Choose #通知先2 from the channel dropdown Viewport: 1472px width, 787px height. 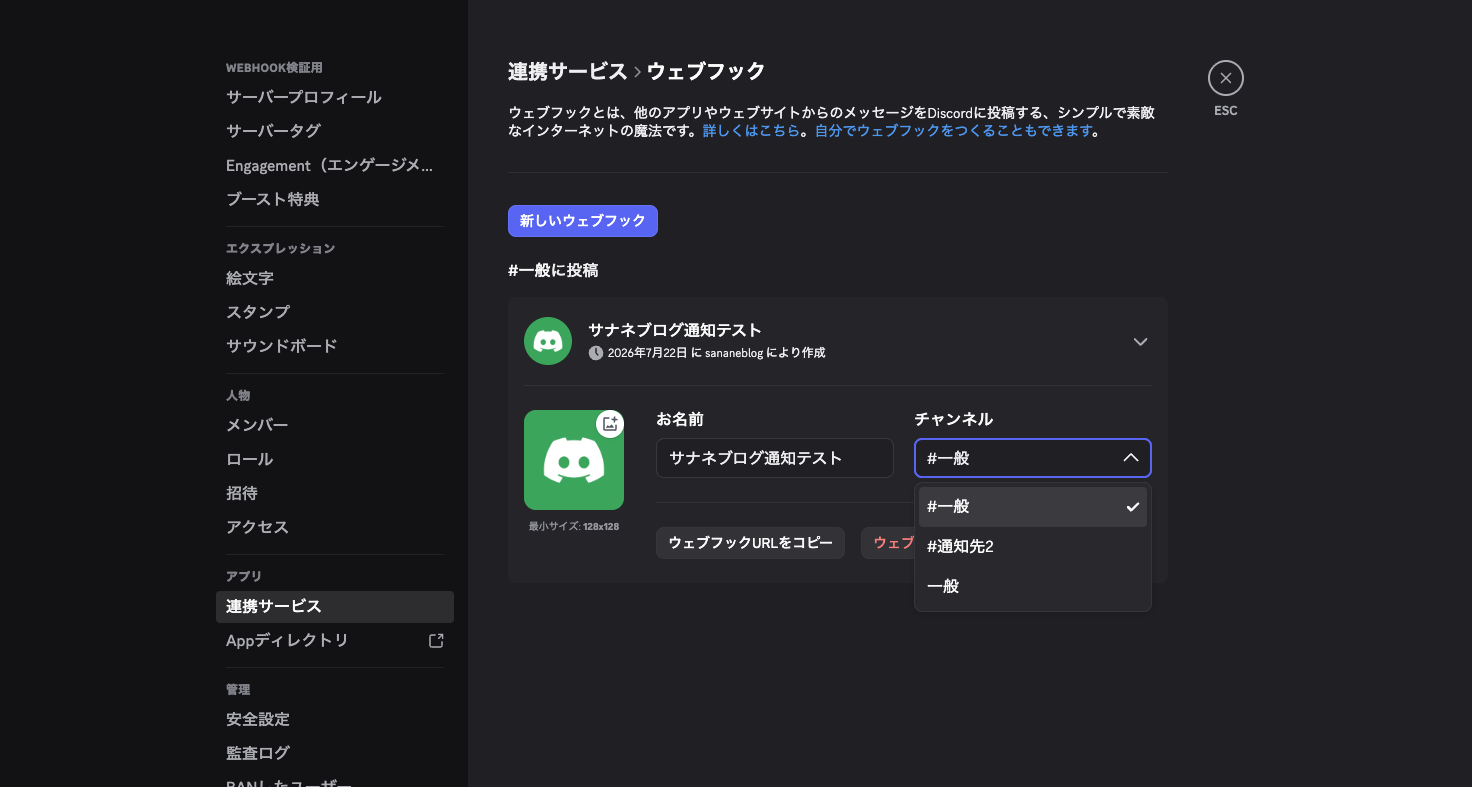(1033, 547)
